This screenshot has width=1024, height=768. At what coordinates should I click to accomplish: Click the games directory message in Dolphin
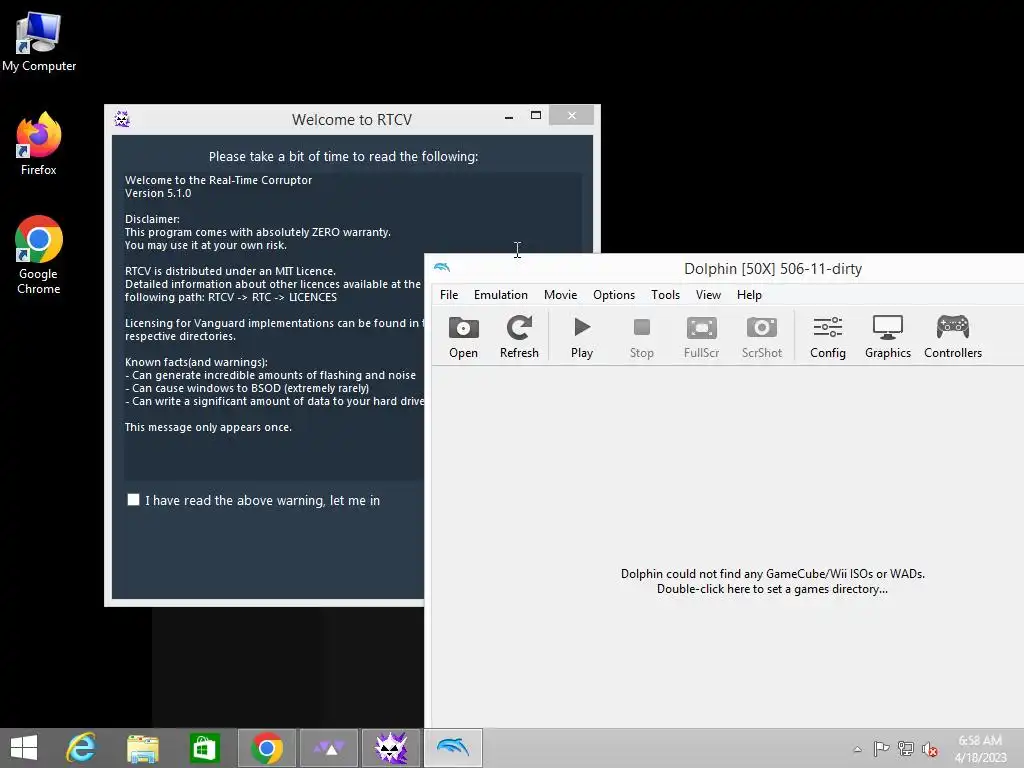[773, 581]
